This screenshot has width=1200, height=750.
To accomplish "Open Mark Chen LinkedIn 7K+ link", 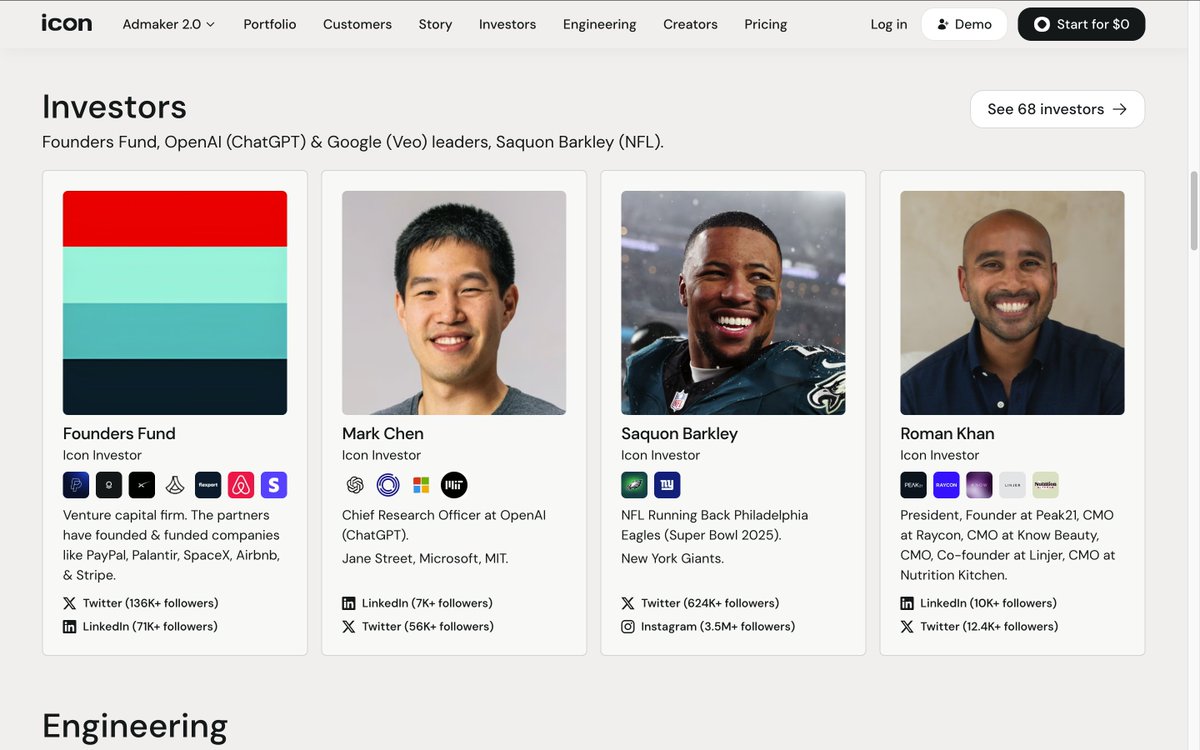I will click(417, 603).
